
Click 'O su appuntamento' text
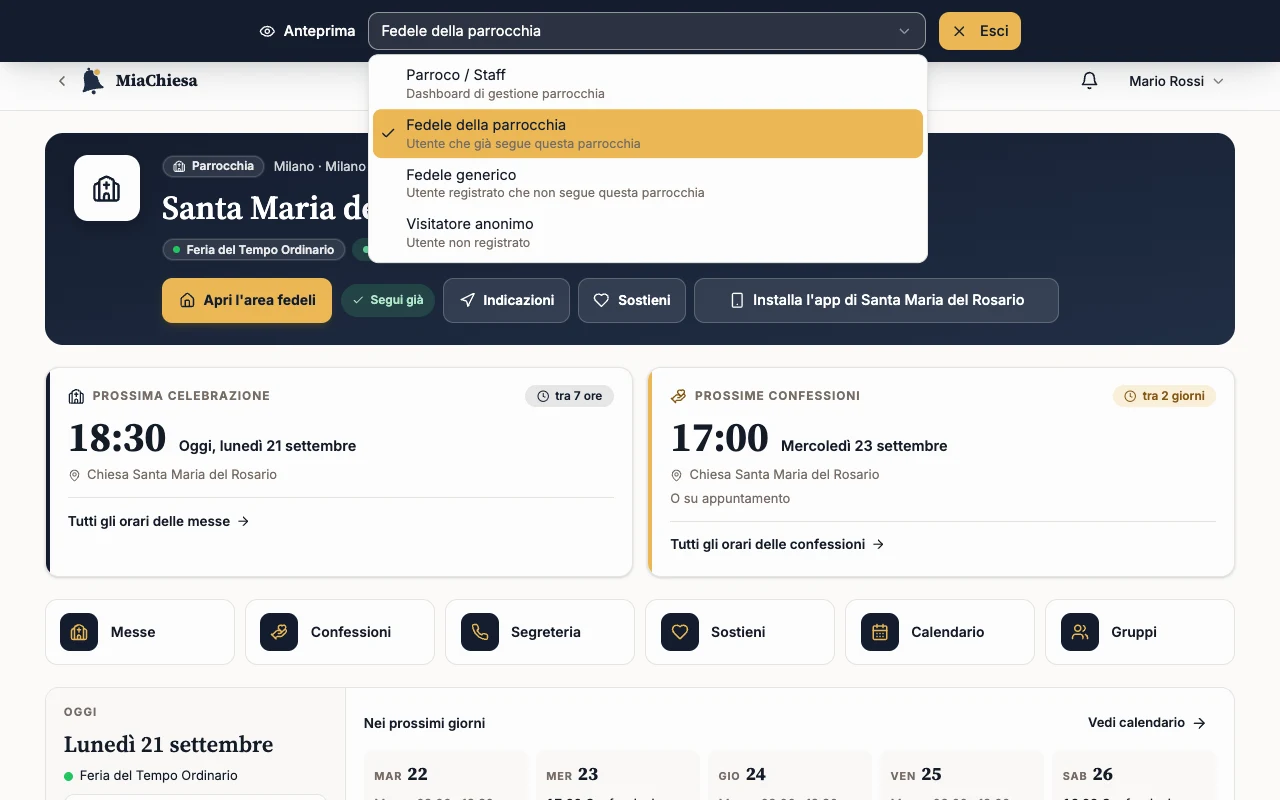click(x=730, y=498)
